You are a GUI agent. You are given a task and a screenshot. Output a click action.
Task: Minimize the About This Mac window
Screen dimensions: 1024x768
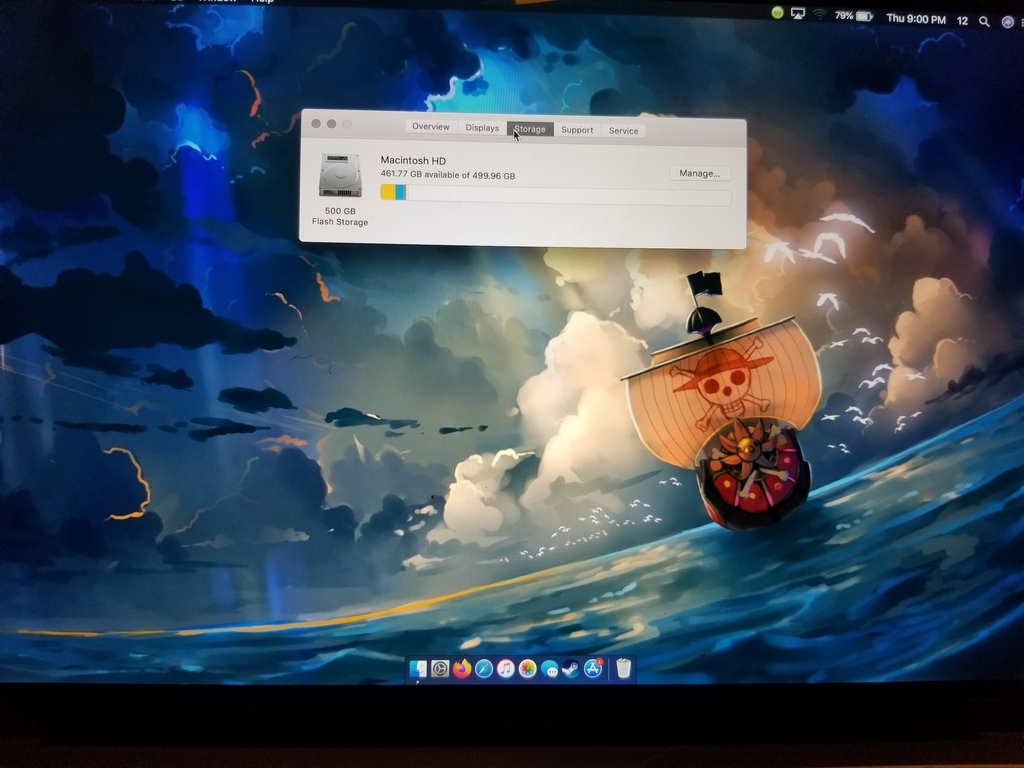tap(332, 123)
